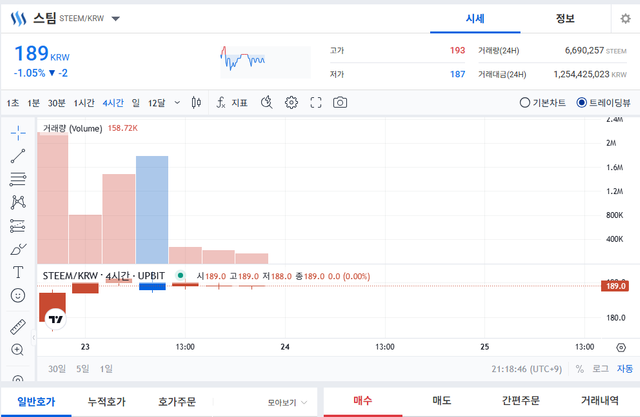The image size is (640, 417).
Task: Select the price range projection tool
Action: tap(18, 226)
